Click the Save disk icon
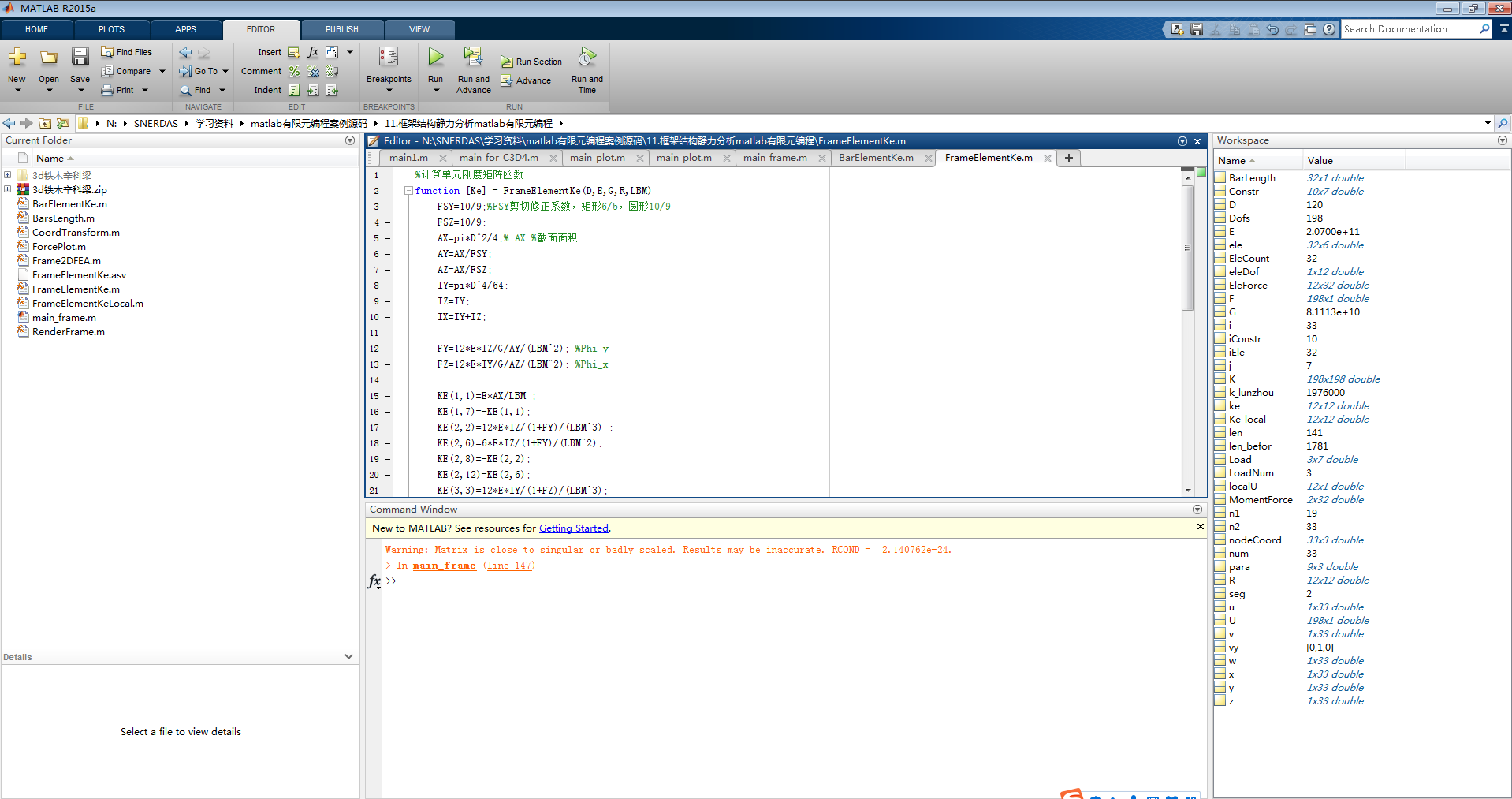The width and height of the screenshot is (1512, 799). [x=80, y=58]
